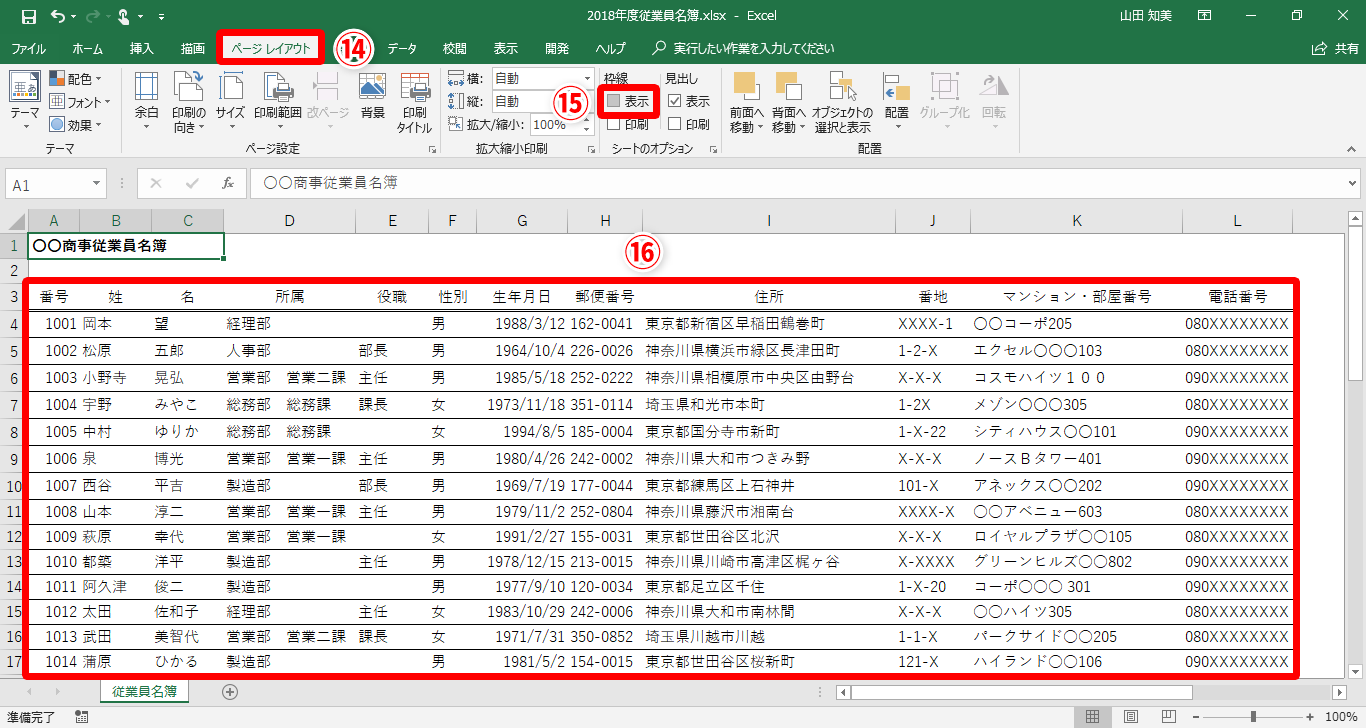Image resolution: width=1366 pixels, height=728 pixels.
Task: Click the Select All corner button
Action: [14, 221]
